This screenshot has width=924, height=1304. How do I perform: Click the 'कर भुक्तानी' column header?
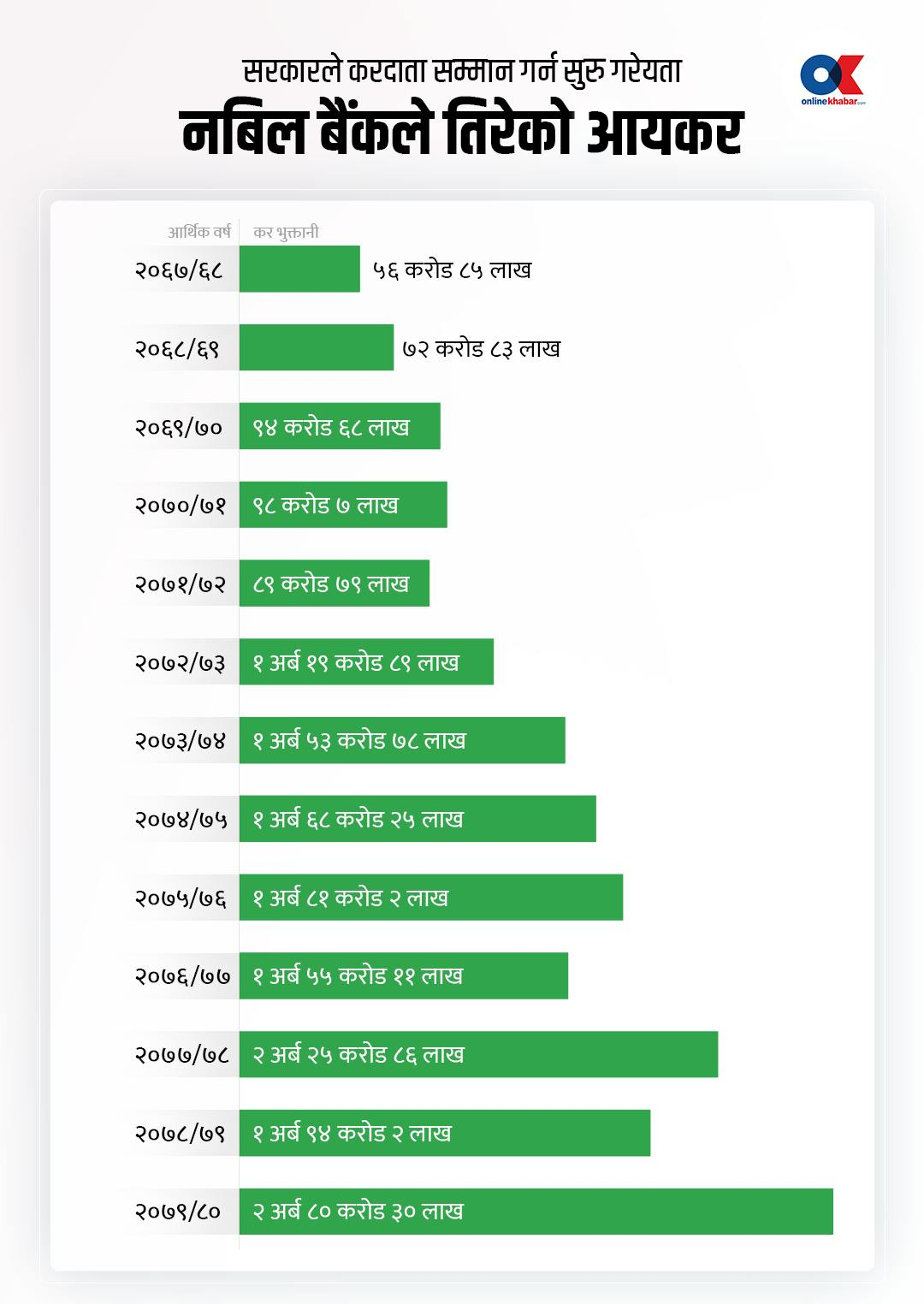pos(286,232)
